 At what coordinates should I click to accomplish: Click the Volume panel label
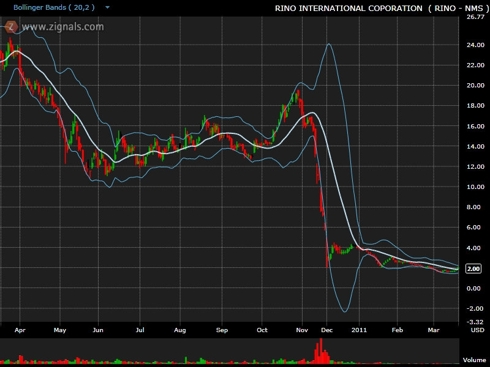(x=474, y=360)
